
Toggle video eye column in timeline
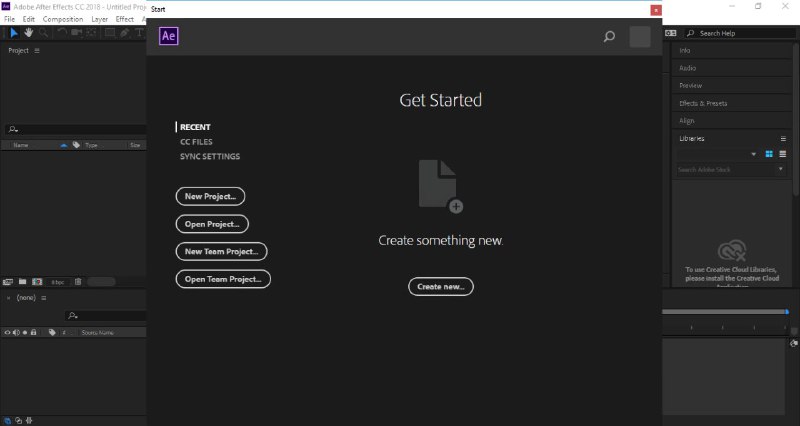[x=7, y=332]
